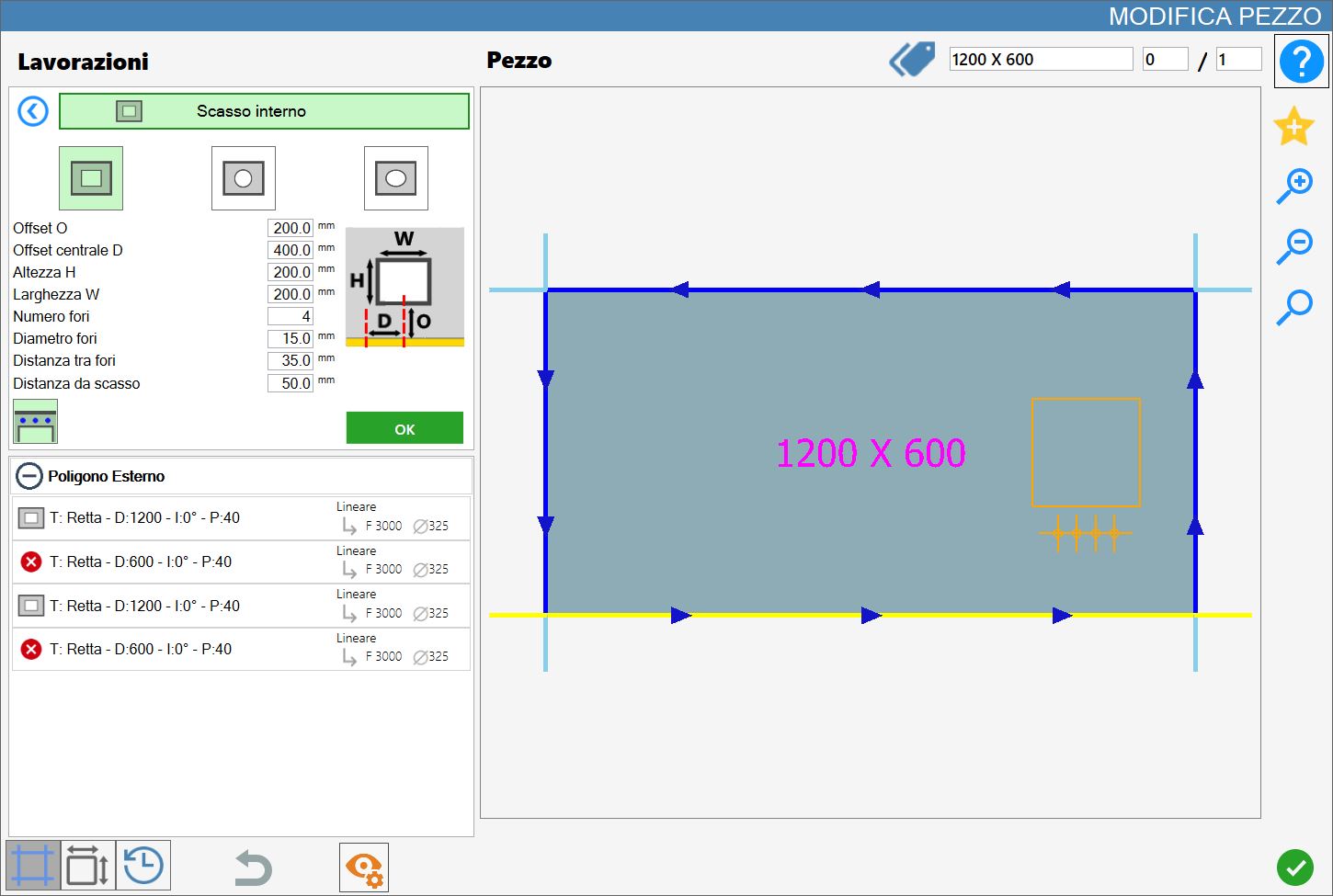Select the rectangular cutout shape option

tap(91, 178)
